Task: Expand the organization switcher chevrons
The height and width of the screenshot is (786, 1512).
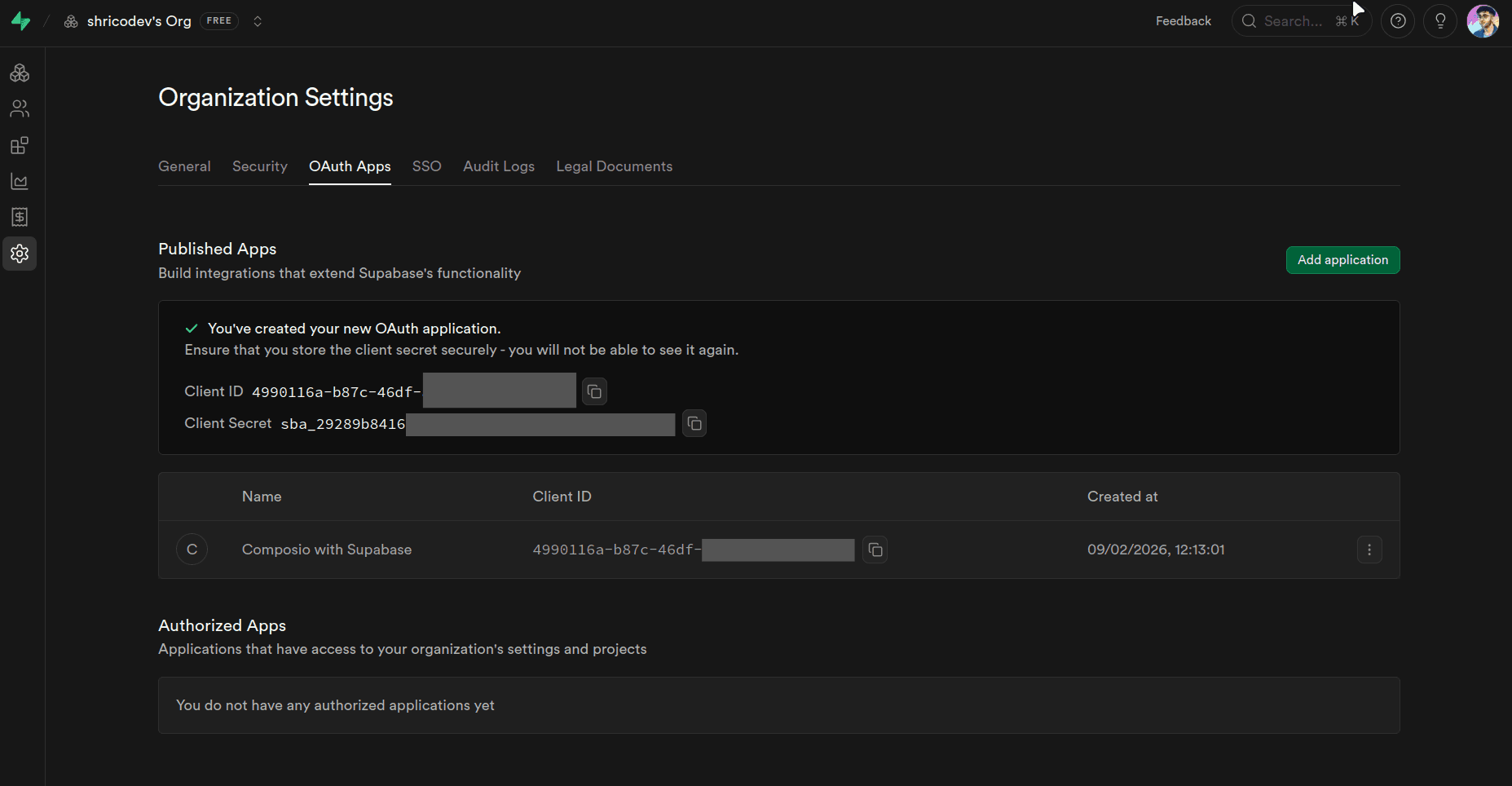Action: tap(258, 21)
